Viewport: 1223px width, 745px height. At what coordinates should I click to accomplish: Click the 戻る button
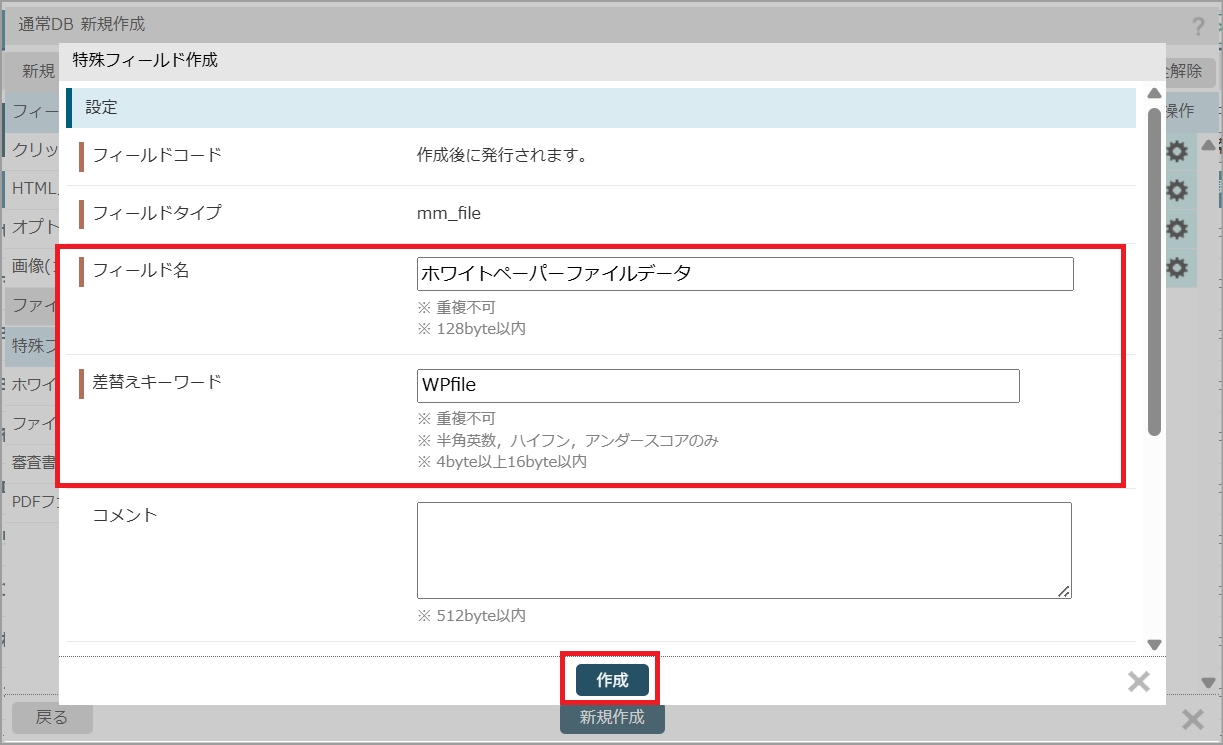[x=52, y=717]
